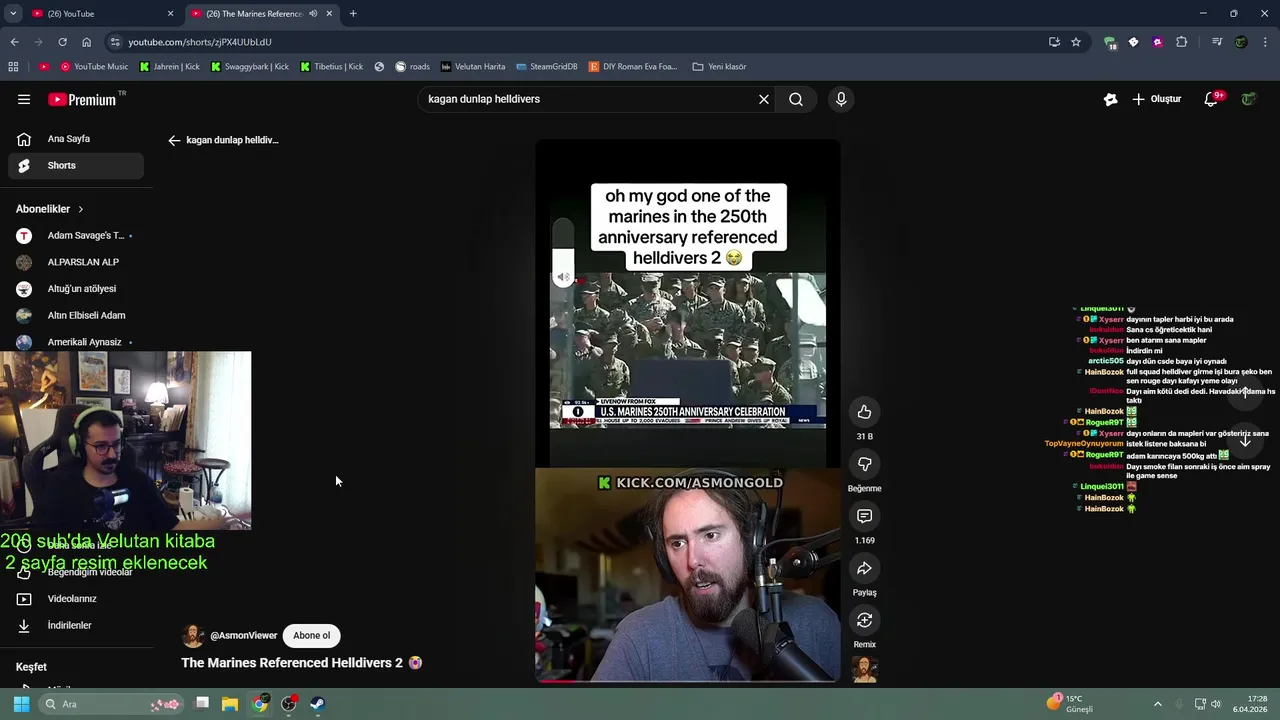
Task: Start voice search with microphone
Action: pyautogui.click(x=841, y=99)
